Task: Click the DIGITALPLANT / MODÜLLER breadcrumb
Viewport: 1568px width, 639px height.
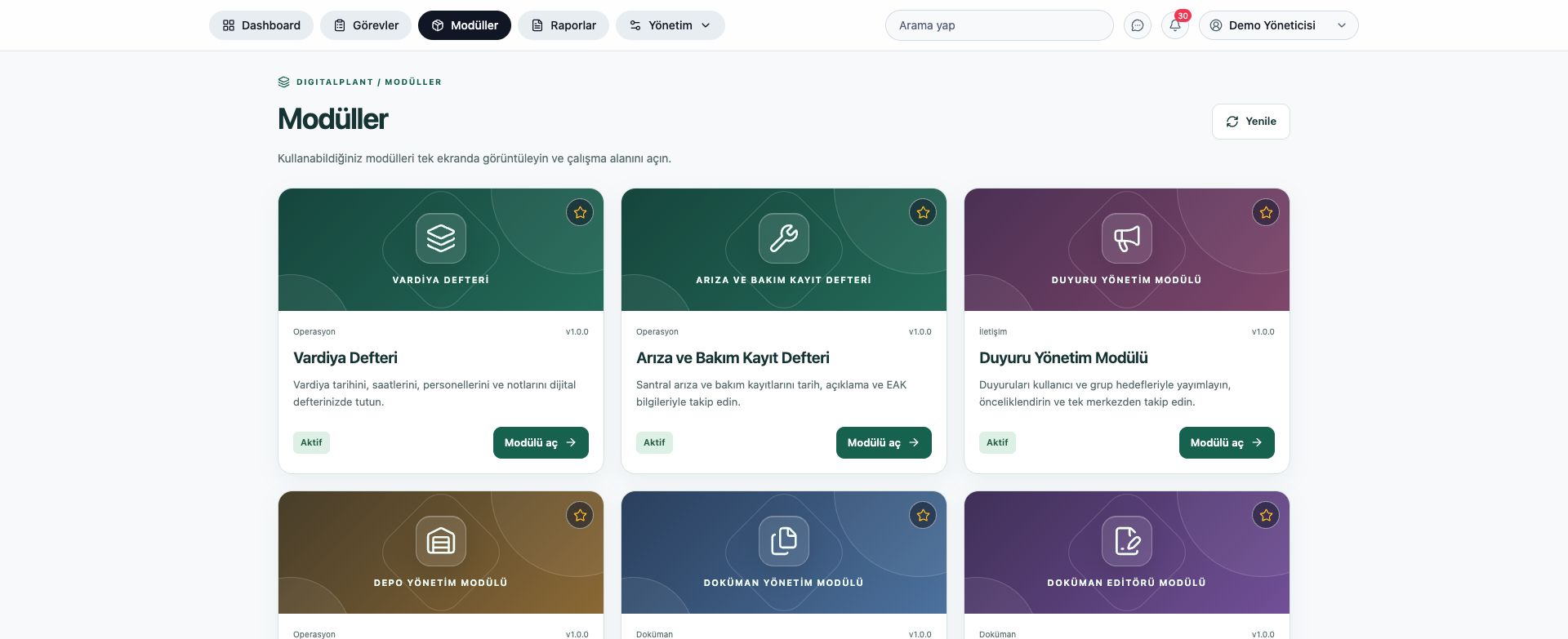Action: (x=368, y=82)
